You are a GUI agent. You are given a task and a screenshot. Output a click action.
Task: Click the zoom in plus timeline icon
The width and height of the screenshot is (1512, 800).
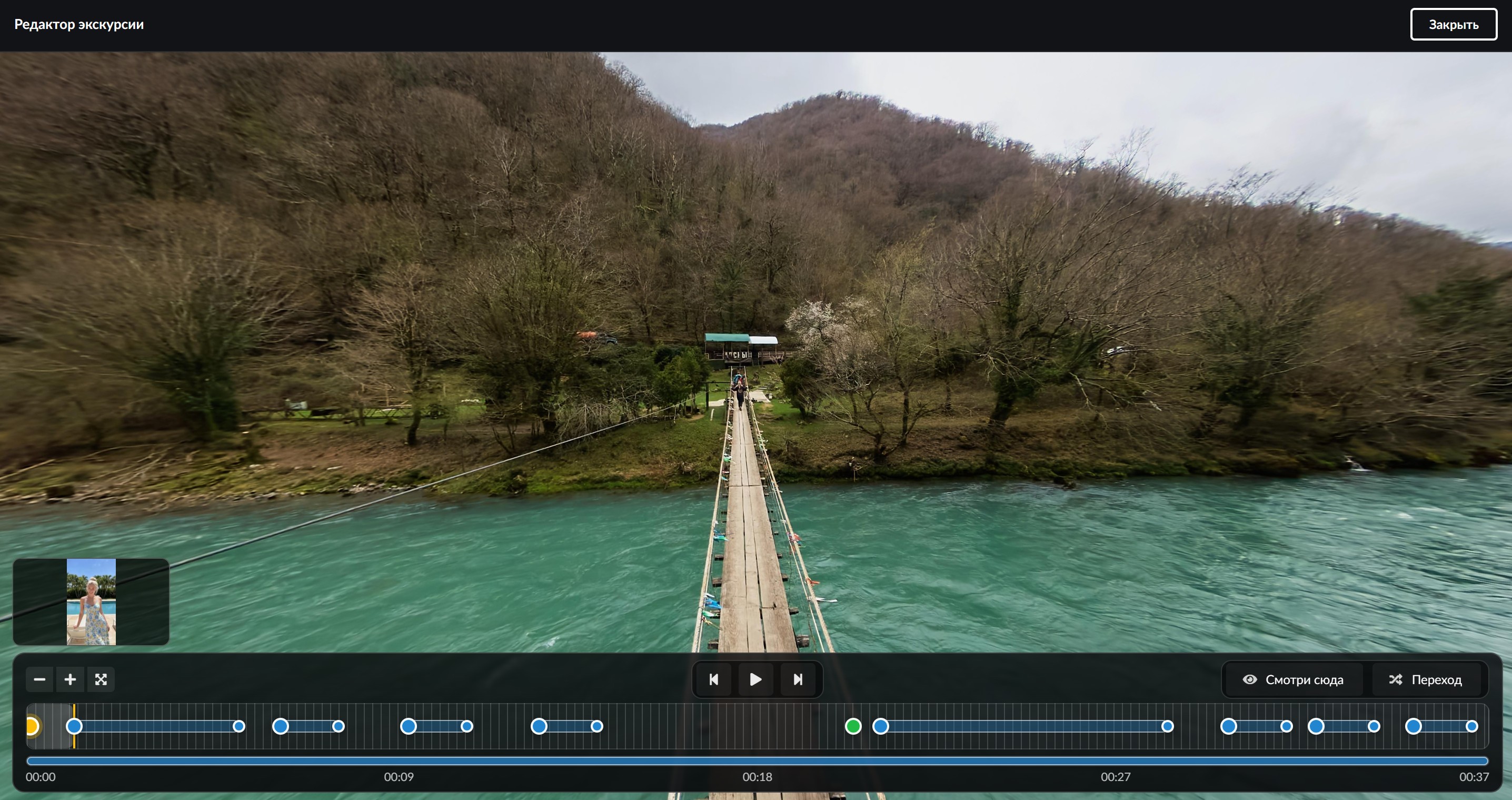(x=70, y=679)
